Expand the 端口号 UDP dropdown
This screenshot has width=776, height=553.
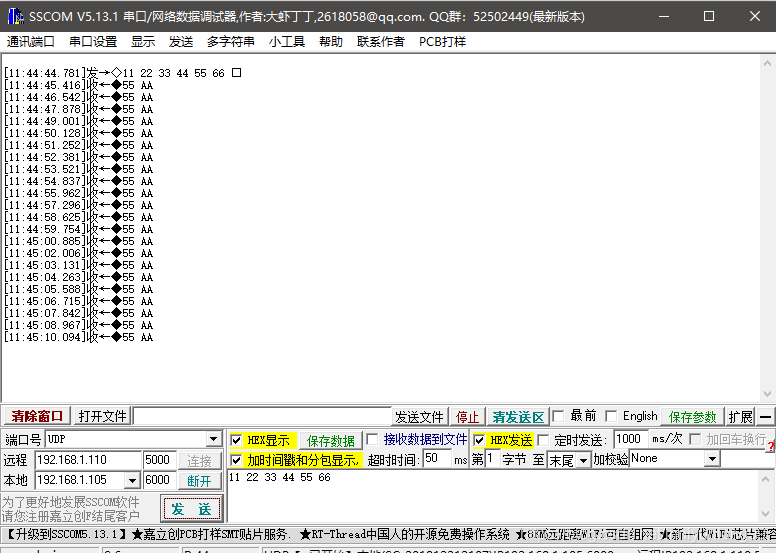(x=213, y=439)
